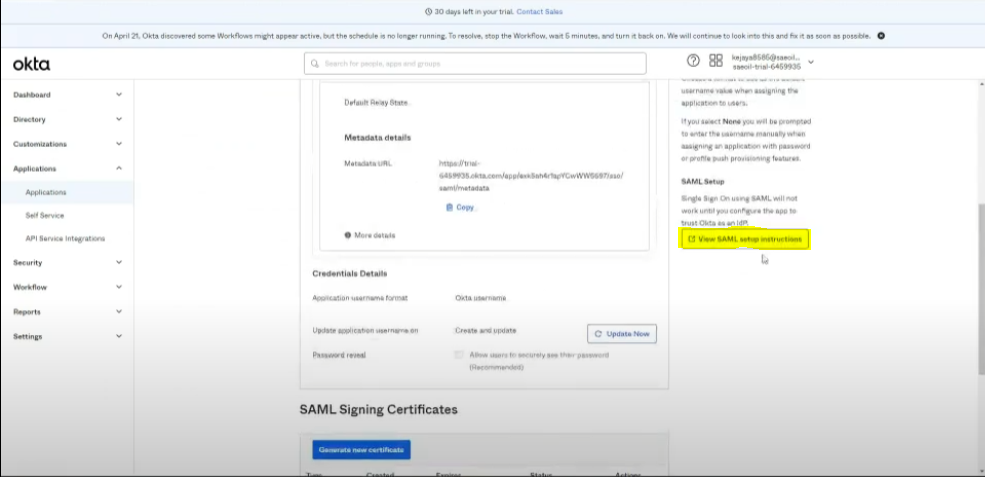Click the refresh icon in Update Now

[x=598, y=334]
